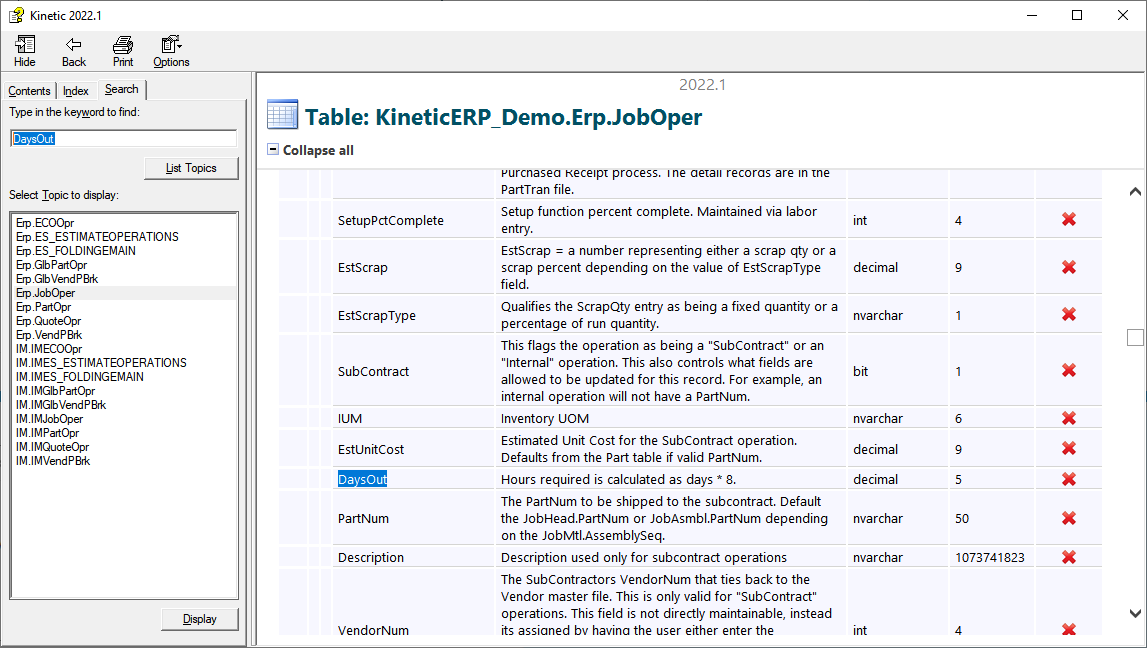Click red X icon in Description row
Viewport: 1147px width, 648px height.
(x=1069, y=557)
